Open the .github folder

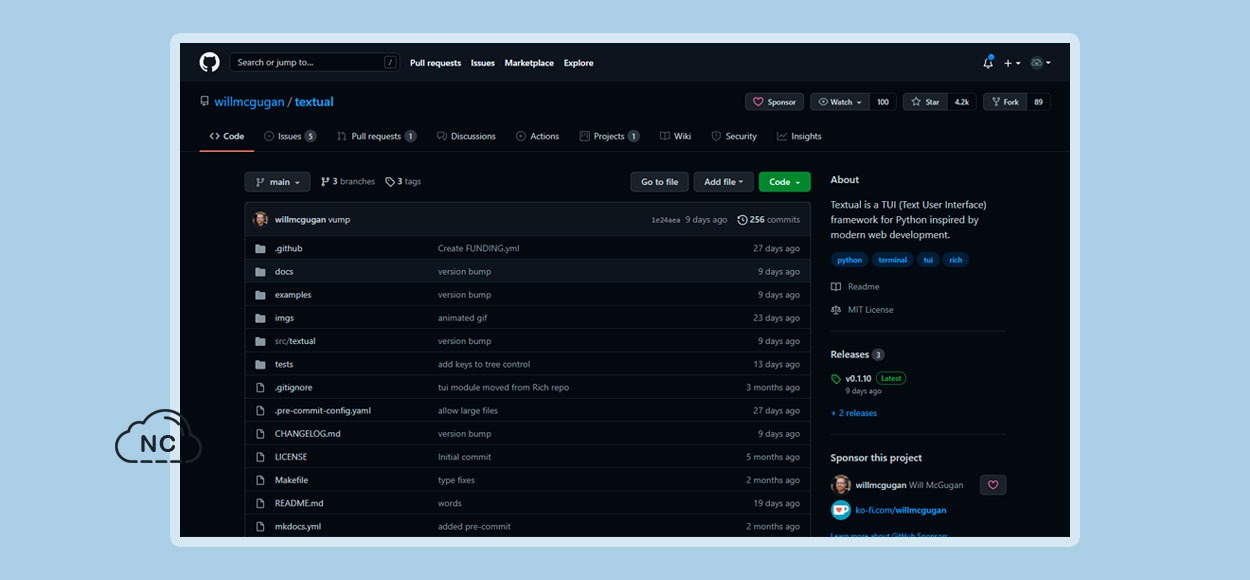(288, 248)
